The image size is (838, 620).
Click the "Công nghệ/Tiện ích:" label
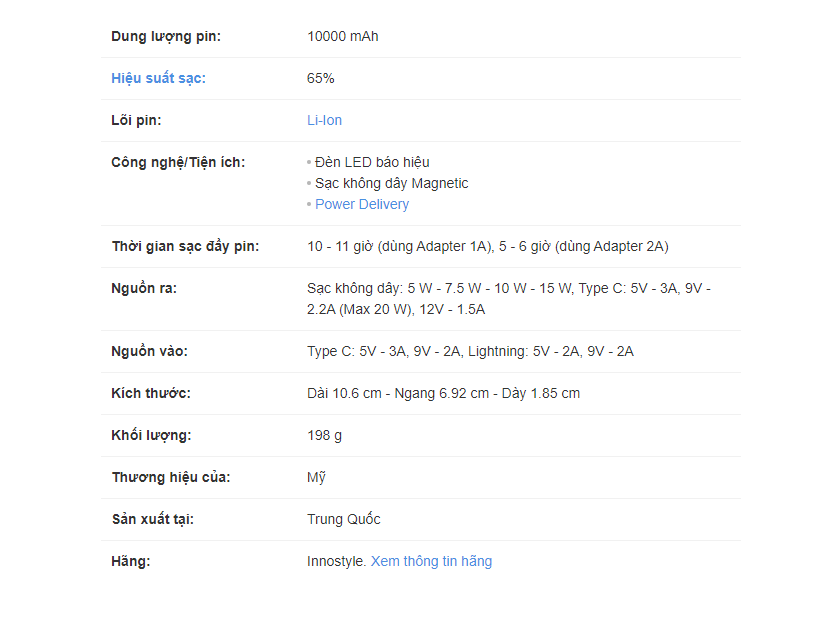(x=178, y=162)
